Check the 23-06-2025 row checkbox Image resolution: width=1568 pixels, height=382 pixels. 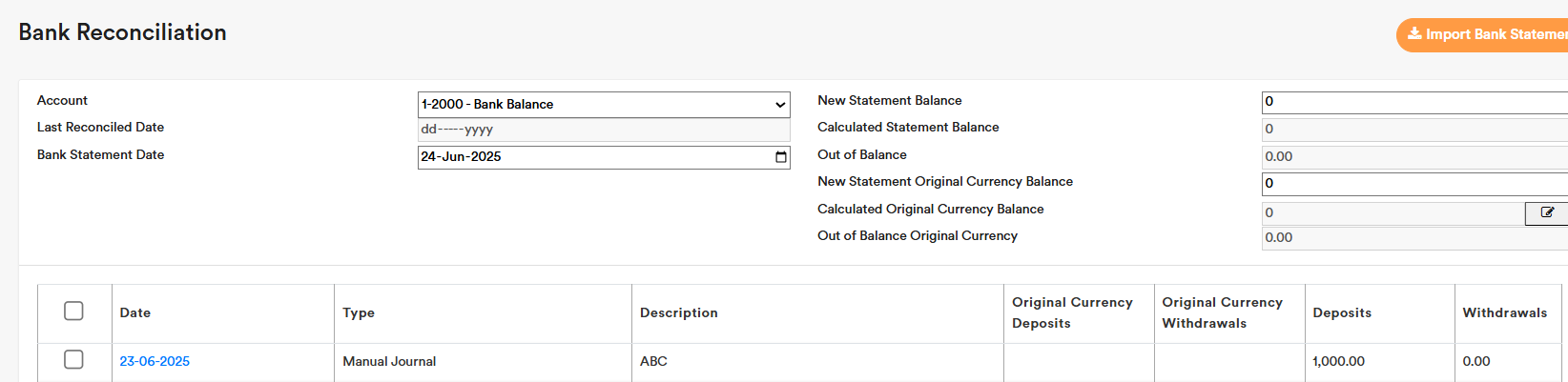[x=73, y=360]
